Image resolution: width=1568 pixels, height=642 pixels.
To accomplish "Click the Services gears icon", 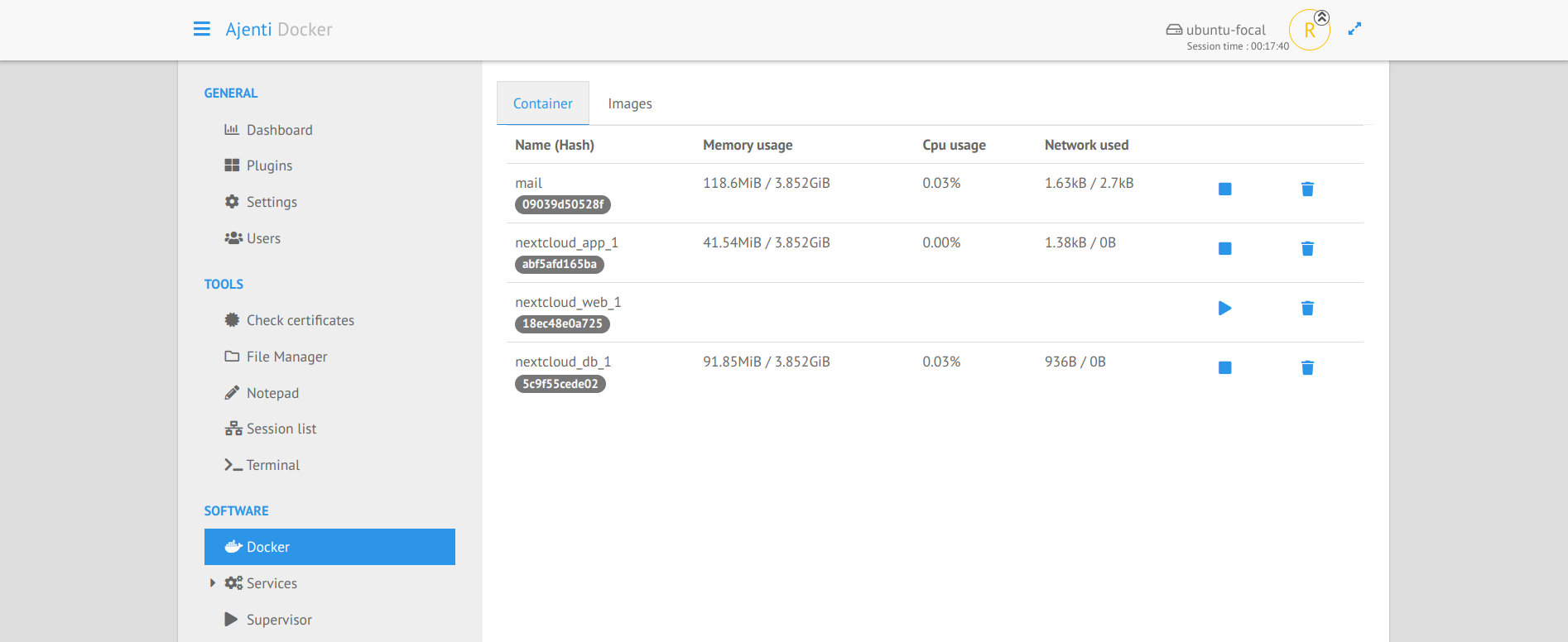I will click(233, 583).
